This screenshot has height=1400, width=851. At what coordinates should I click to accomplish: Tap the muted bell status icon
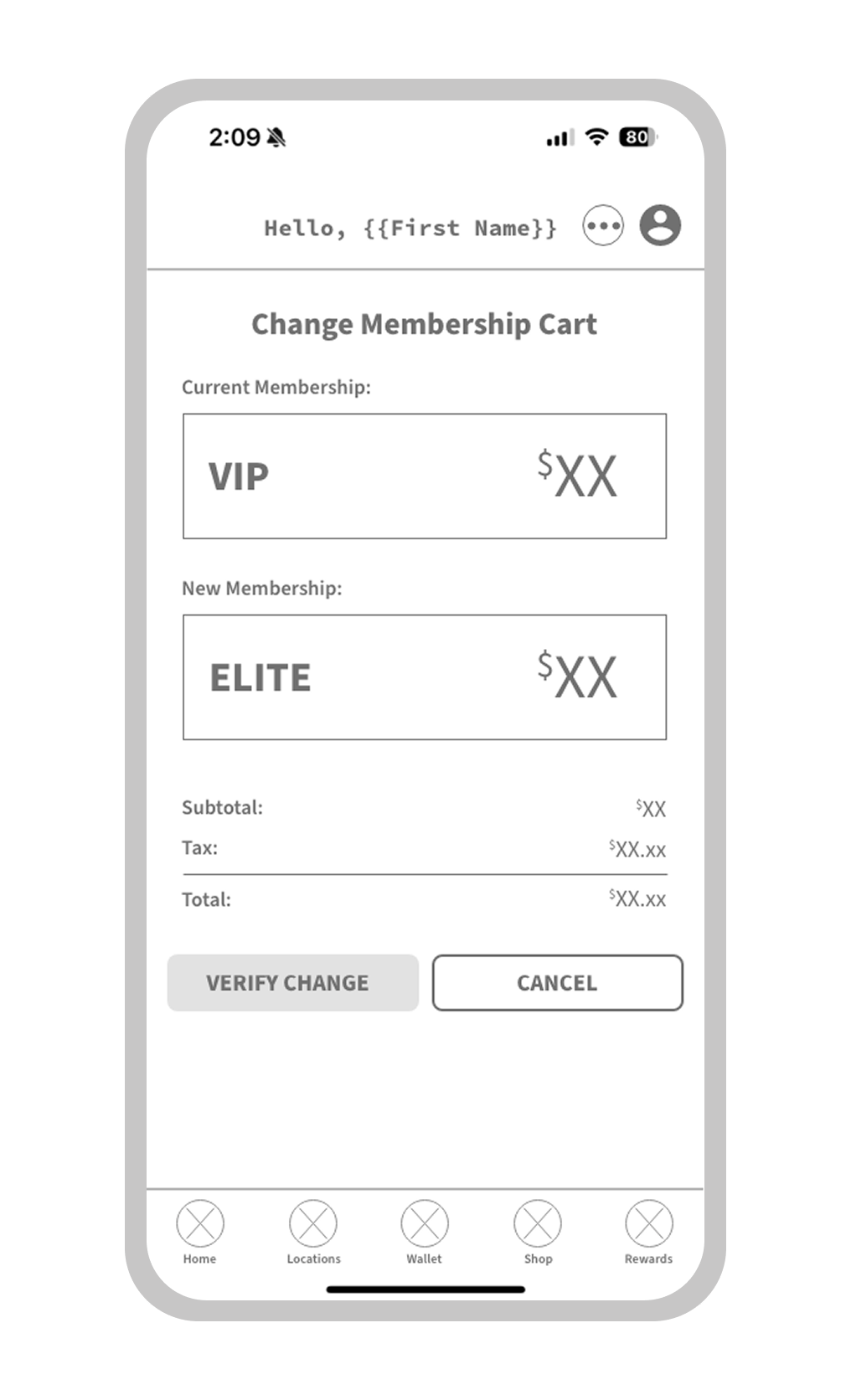pos(276,137)
